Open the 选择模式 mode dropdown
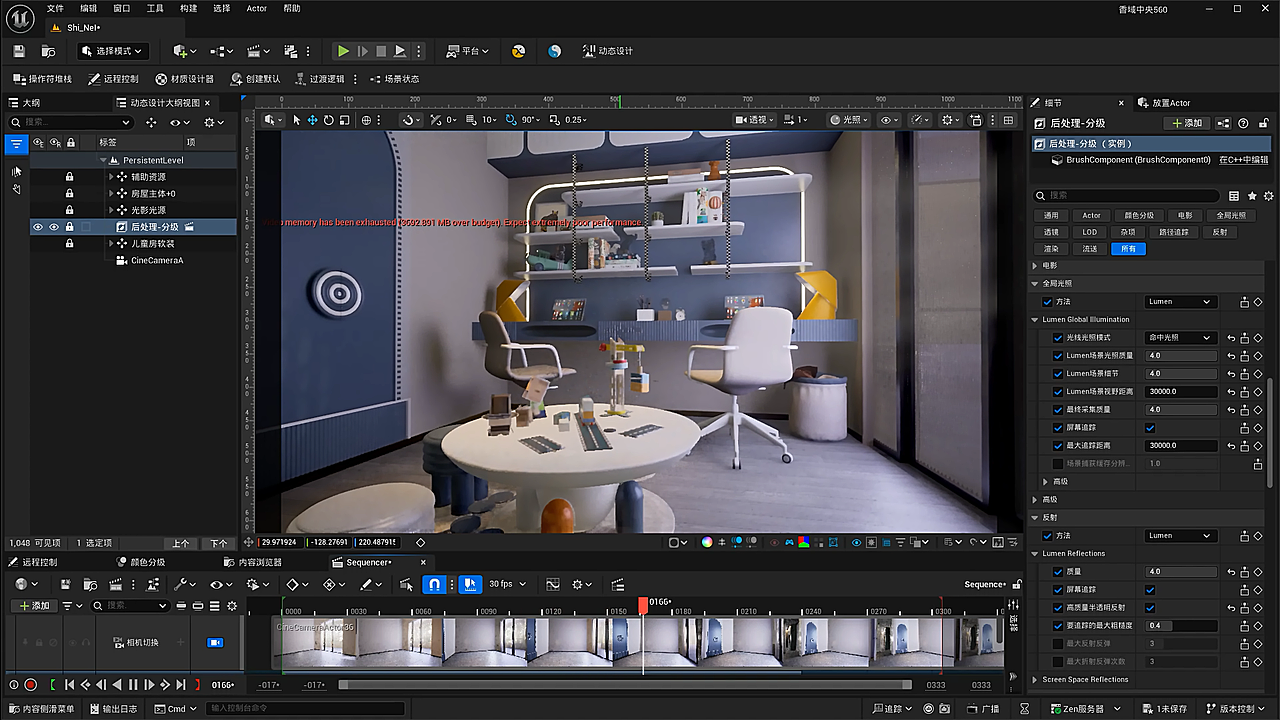Viewport: 1280px width, 720px height. (x=113, y=51)
